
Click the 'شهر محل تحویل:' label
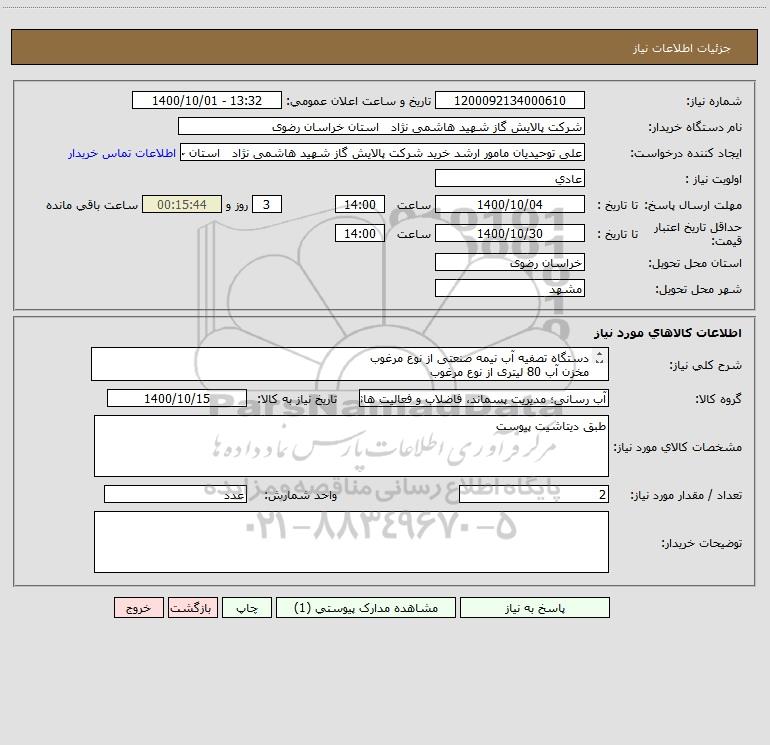pyautogui.click(x=699, y=289)
